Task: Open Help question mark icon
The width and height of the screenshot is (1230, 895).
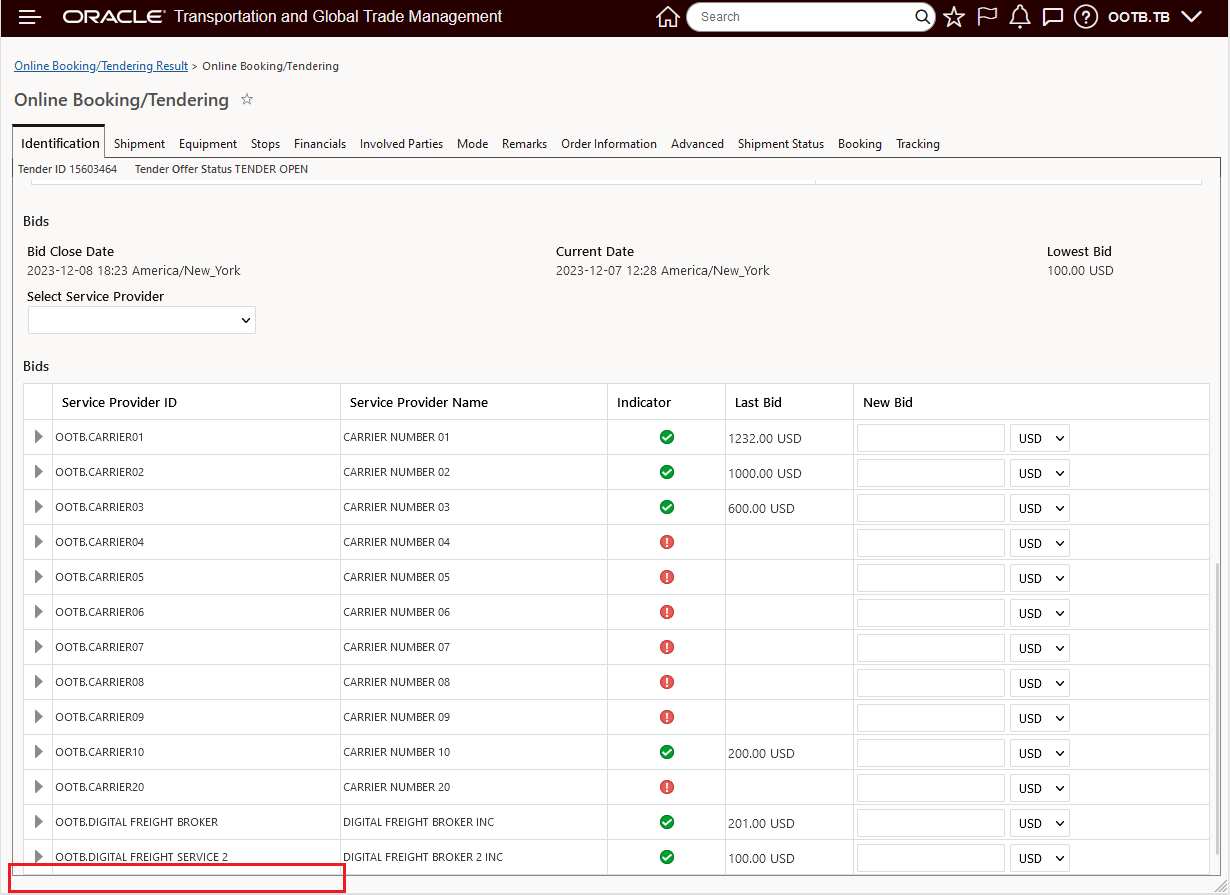Action: [x=1086, y=17]
